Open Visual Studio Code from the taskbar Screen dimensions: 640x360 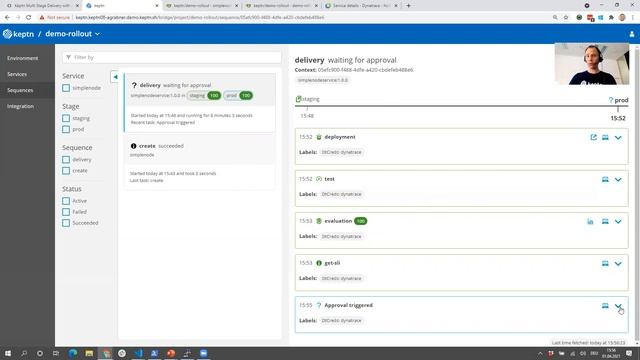pos(138,353)
